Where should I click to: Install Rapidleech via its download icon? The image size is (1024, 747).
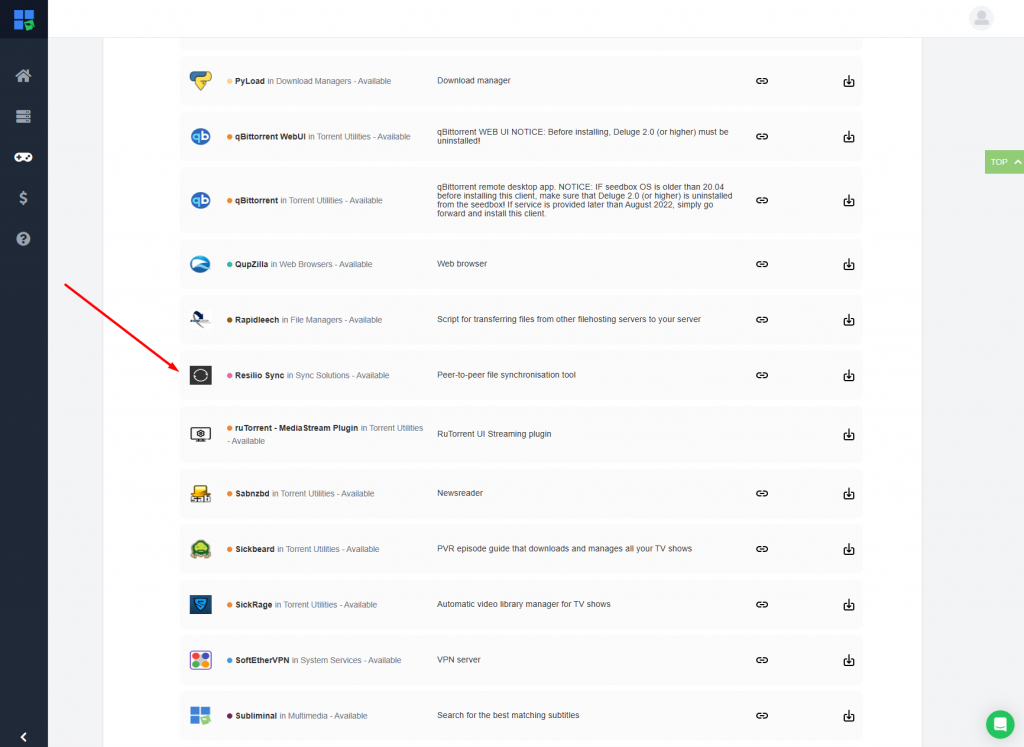click(x=848, y=320)
